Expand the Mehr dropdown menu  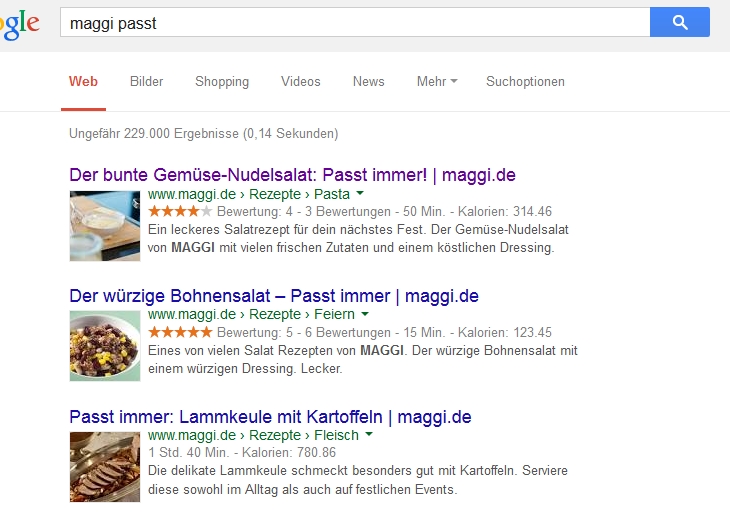pos(437,81)
